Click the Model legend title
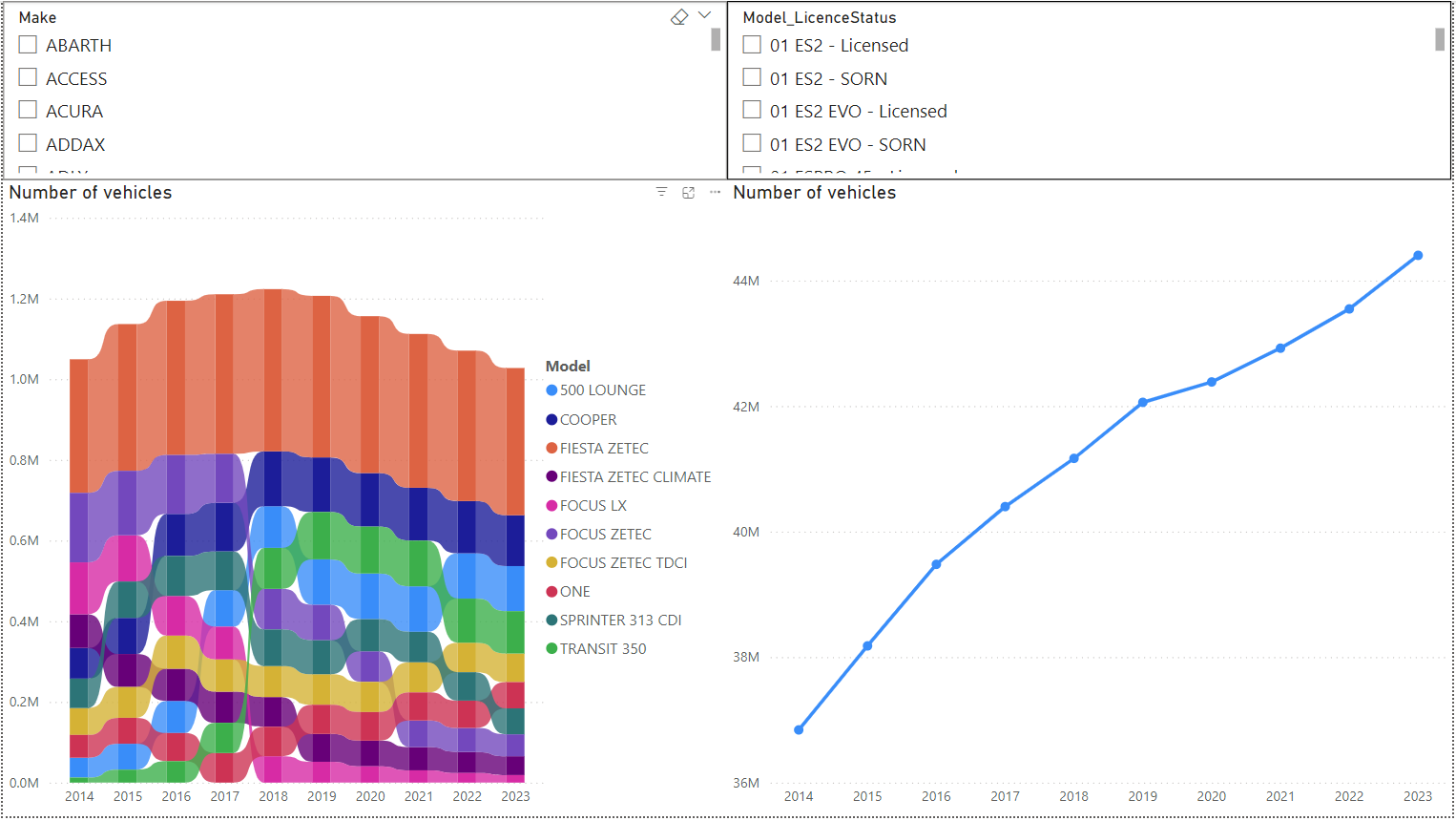Image resolution: width=1456 pixels, height=821 pixels. click(x=568, y=366)
